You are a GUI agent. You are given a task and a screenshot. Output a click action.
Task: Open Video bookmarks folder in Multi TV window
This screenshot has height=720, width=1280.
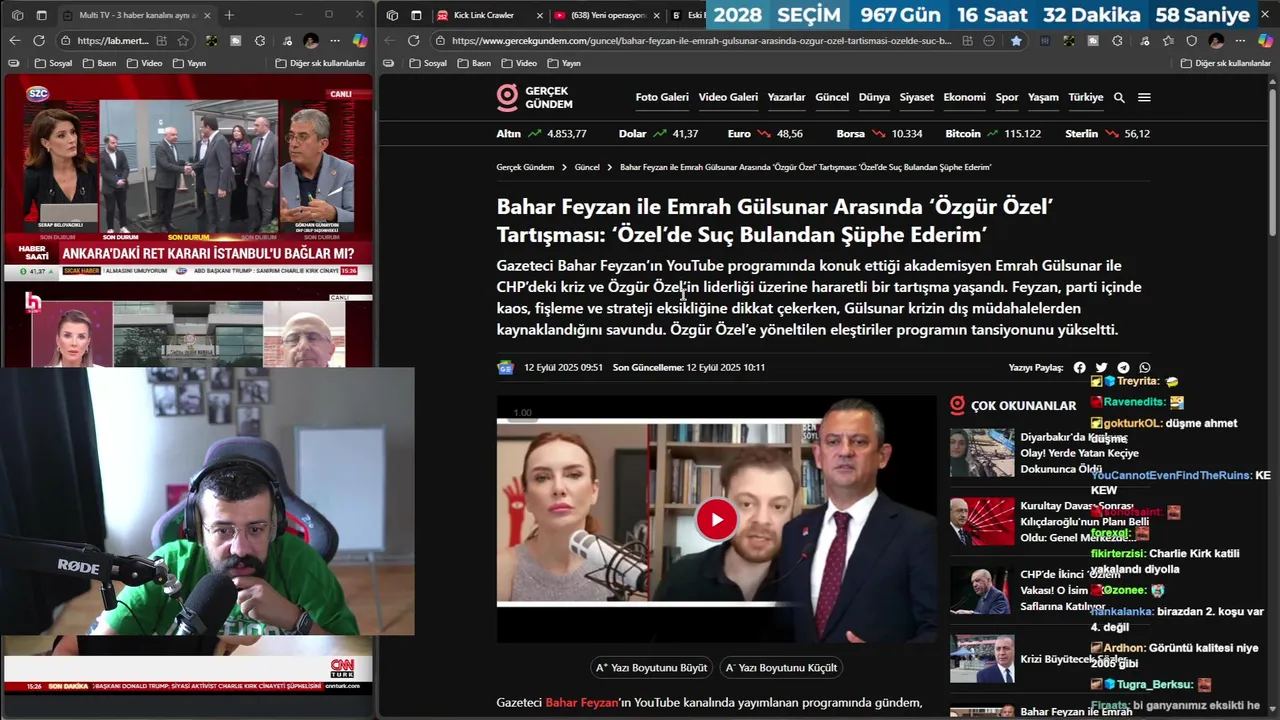[144, 63]
